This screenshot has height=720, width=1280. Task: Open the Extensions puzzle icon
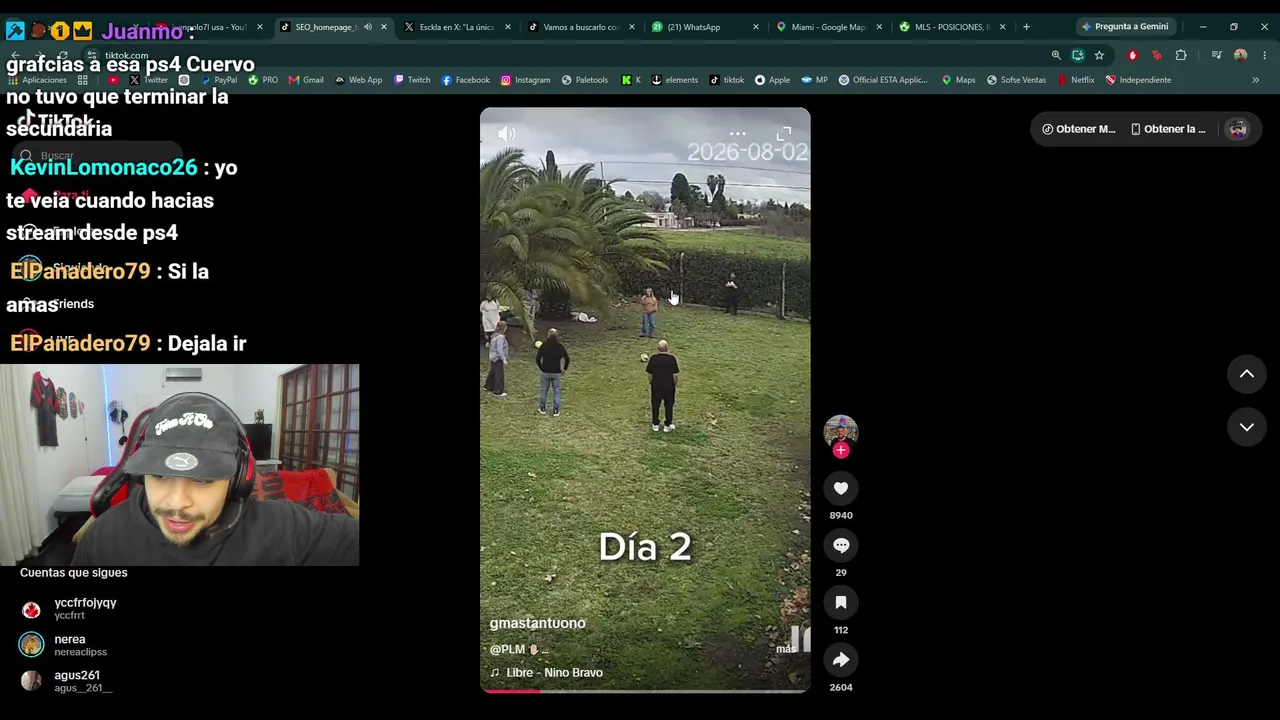click(x=1181, y=55)
